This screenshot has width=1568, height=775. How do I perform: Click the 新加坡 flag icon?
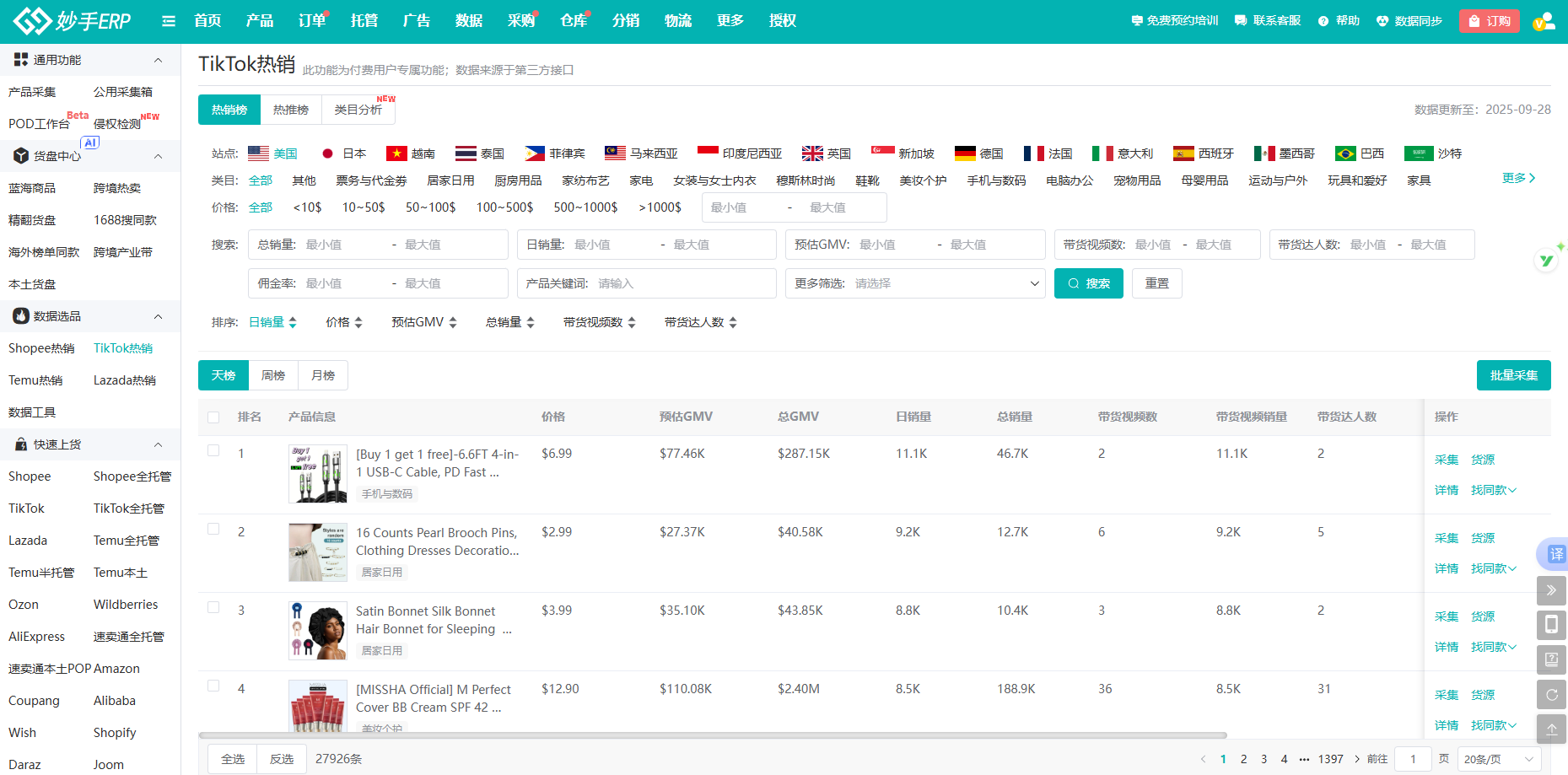coord(883,153)
